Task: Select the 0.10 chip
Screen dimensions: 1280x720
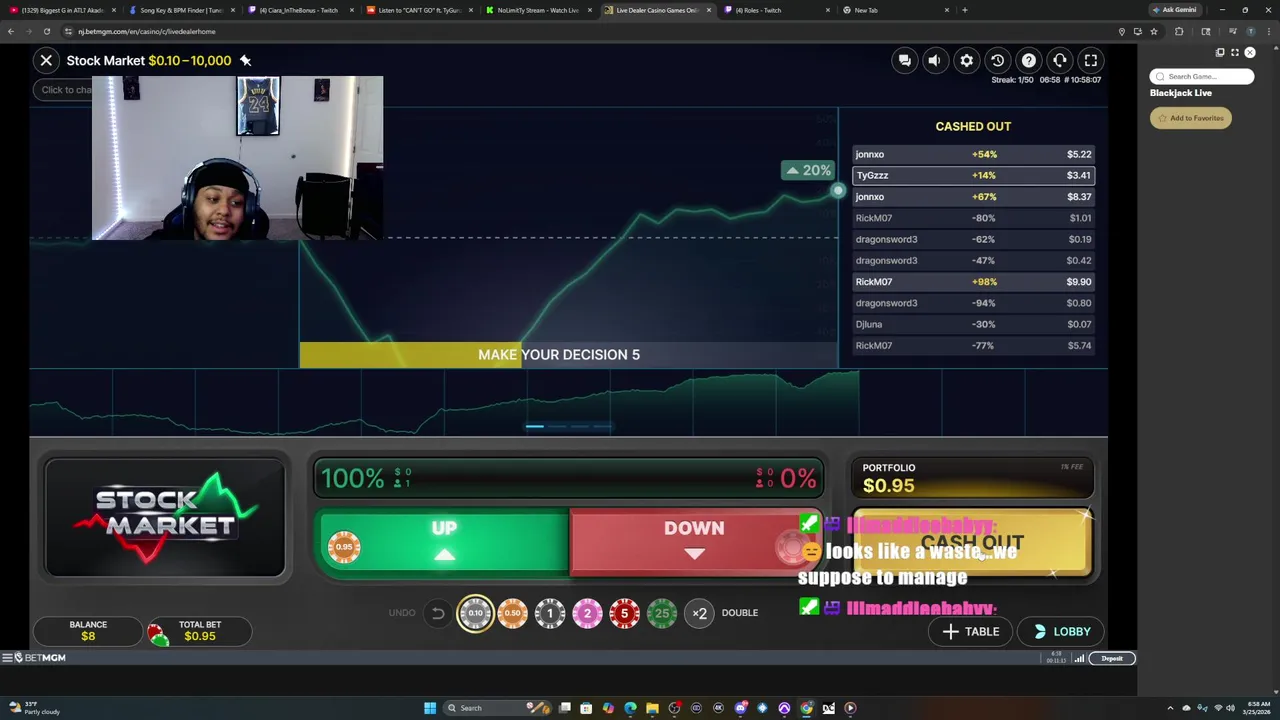Action: 475,613
